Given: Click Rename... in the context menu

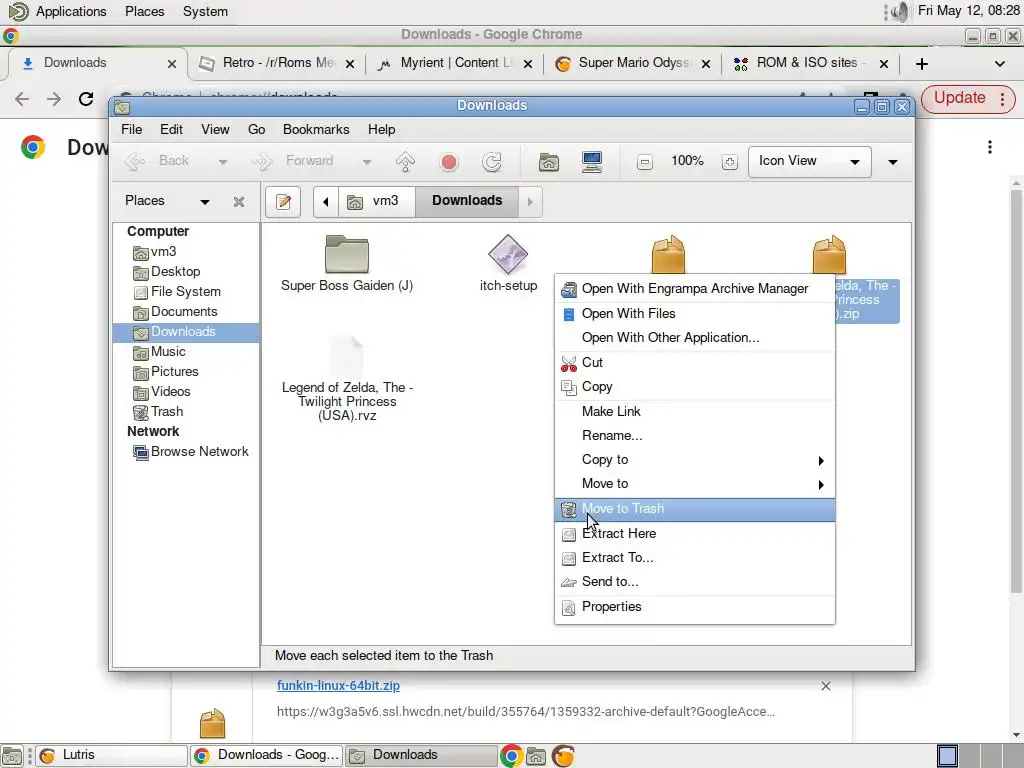Looking at the screenshot, I should pos(695,436).
